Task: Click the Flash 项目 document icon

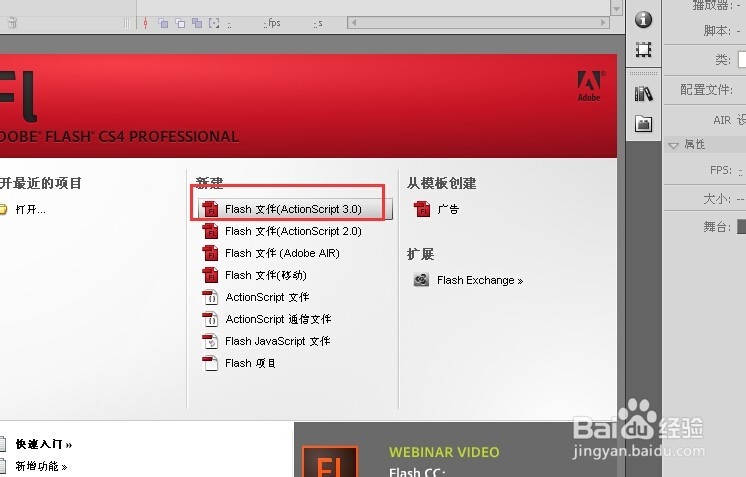Action: click(x=210, y=363)
